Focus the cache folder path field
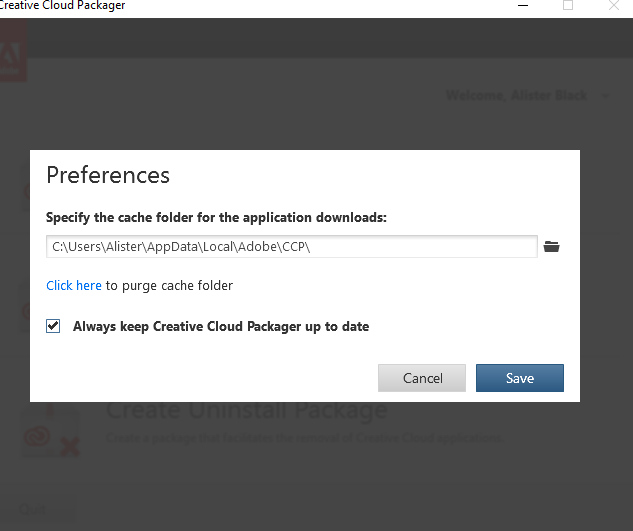633x531 pixels. [x=292, y=247]
